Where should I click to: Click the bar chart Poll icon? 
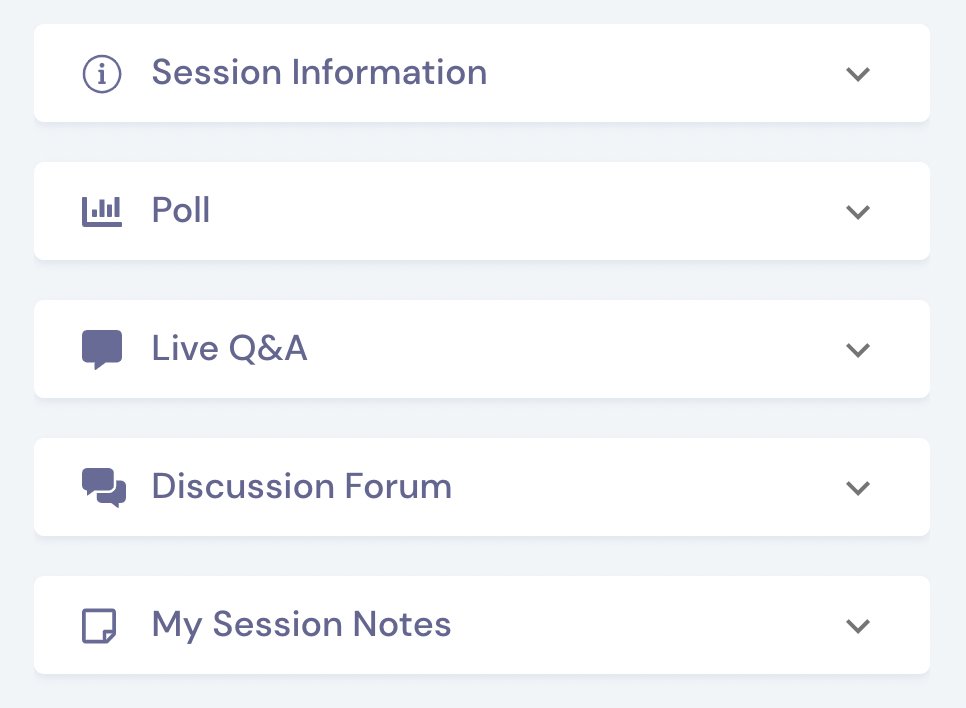coord(102,212)
